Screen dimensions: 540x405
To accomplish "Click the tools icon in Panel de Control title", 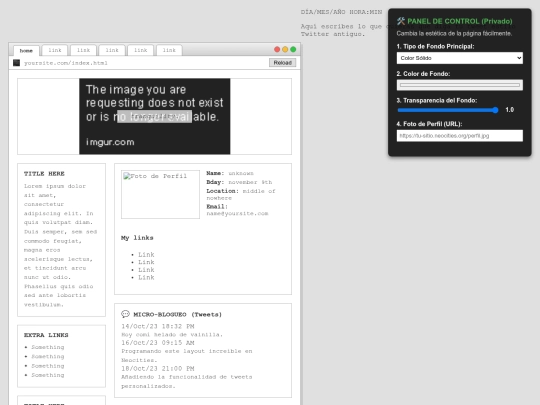I will click(401, 21).
